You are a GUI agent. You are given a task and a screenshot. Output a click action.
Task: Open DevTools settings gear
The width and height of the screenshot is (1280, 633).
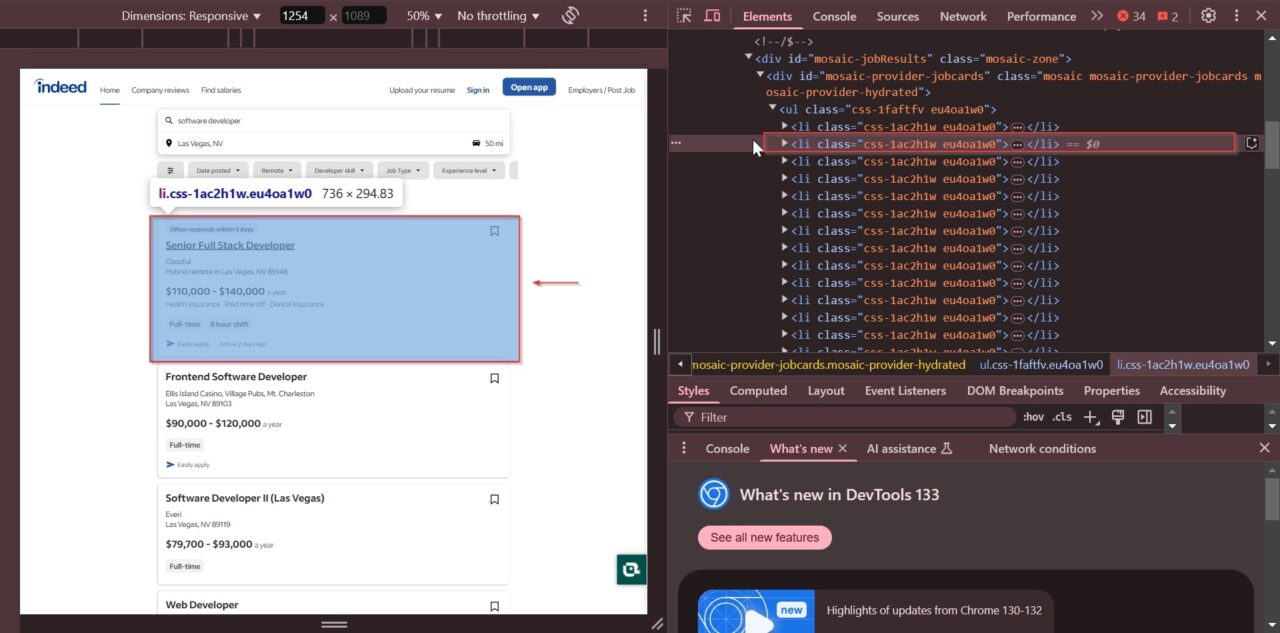point(1209,16)
